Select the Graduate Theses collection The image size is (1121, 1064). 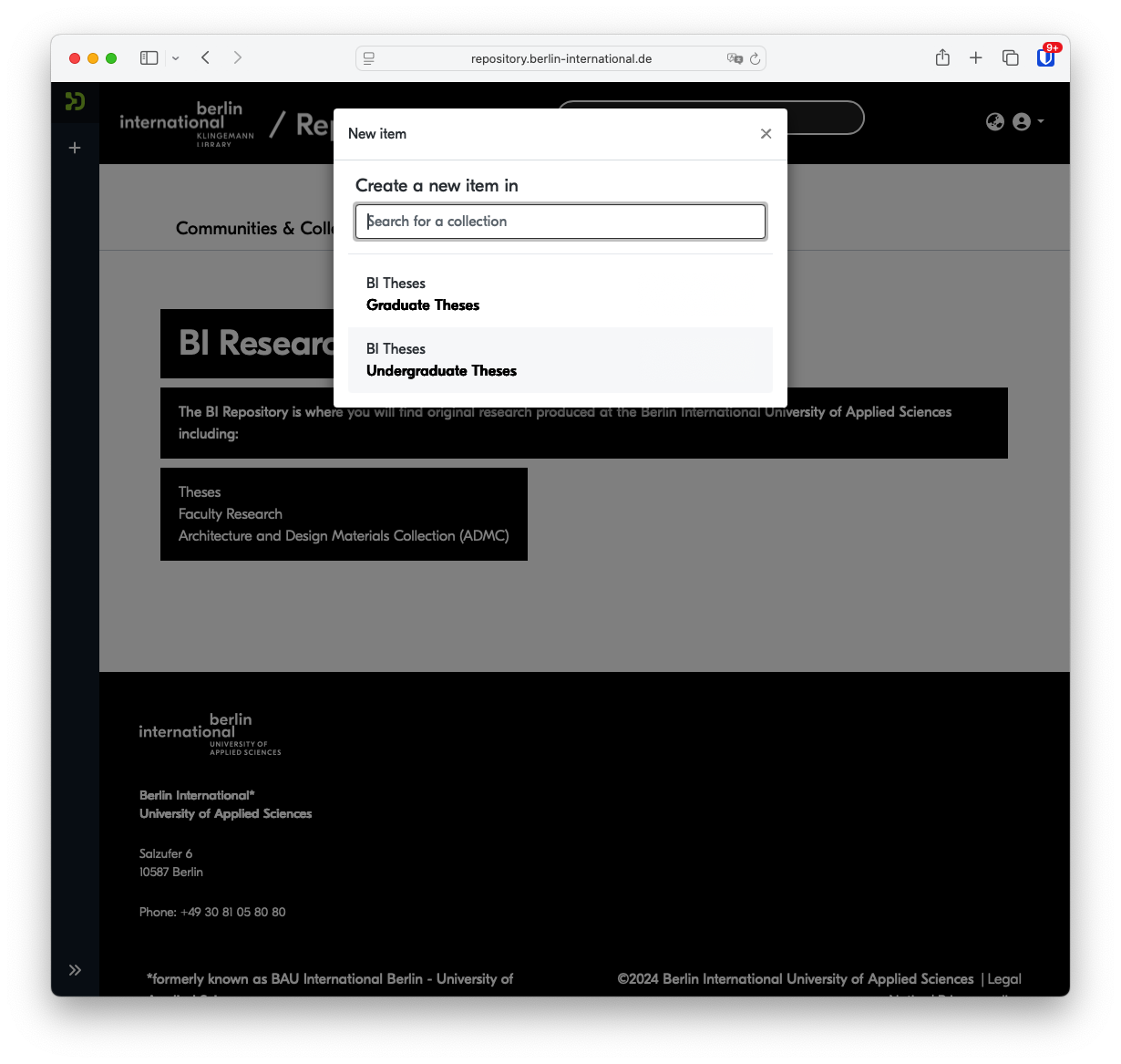point(560,294)
